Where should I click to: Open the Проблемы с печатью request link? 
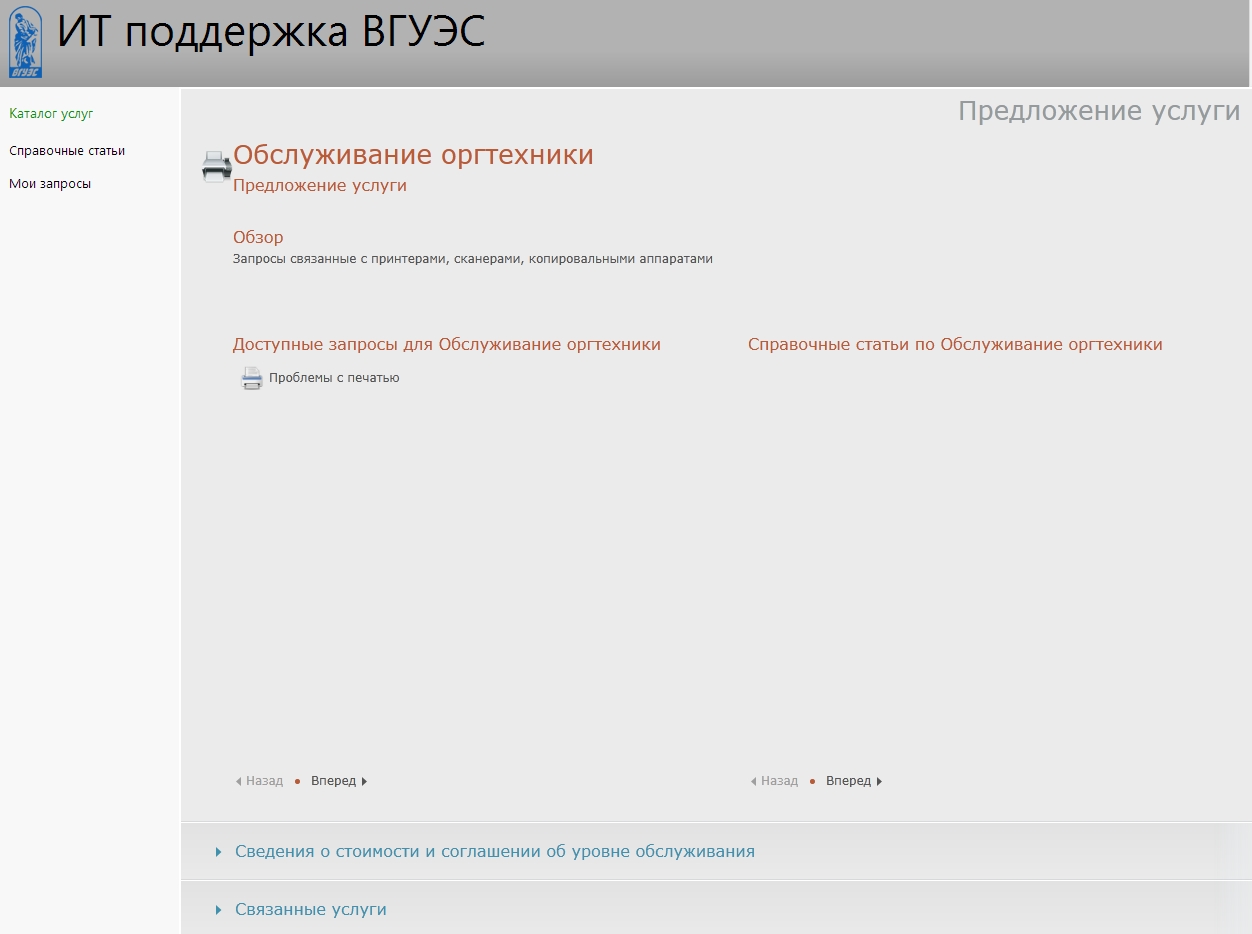(x=334, y=378)
